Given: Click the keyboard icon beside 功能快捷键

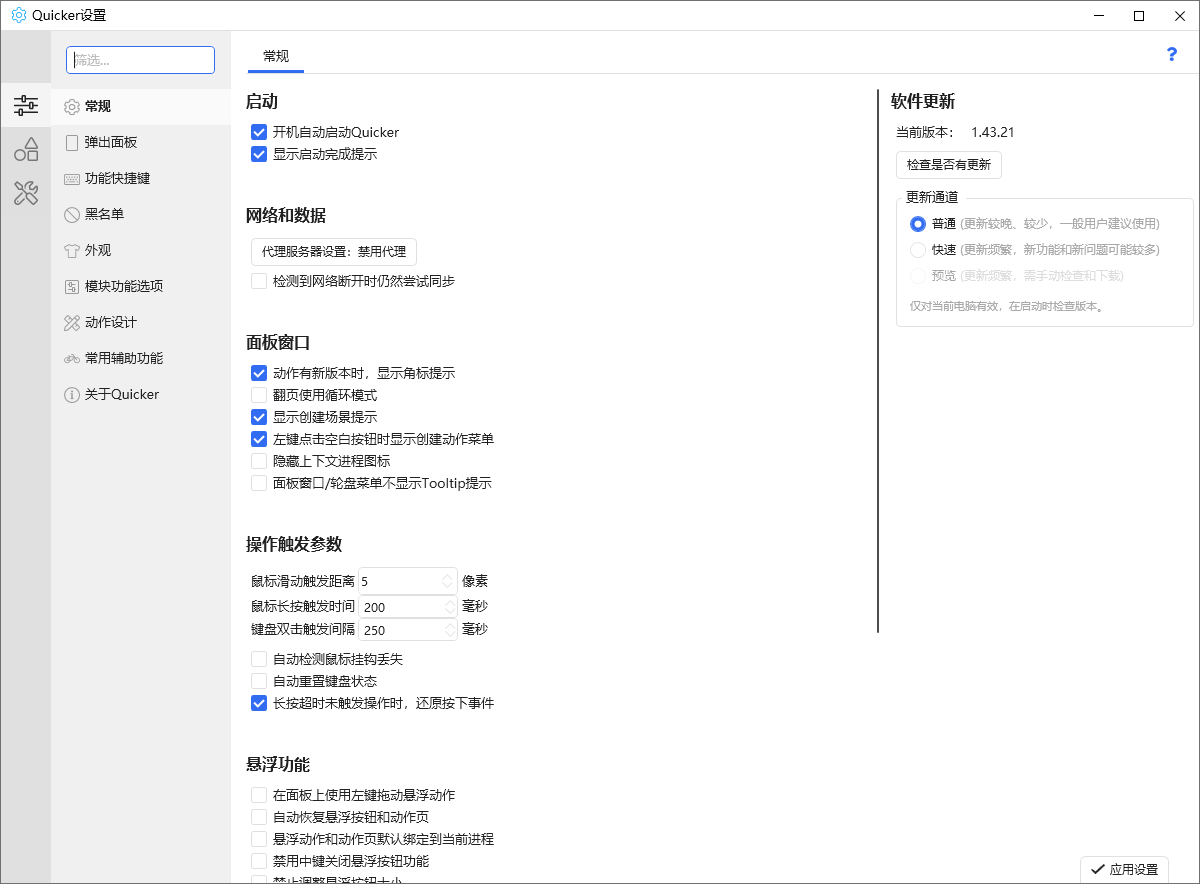Looking at the screenshot, I should click(x=72, y=179).
